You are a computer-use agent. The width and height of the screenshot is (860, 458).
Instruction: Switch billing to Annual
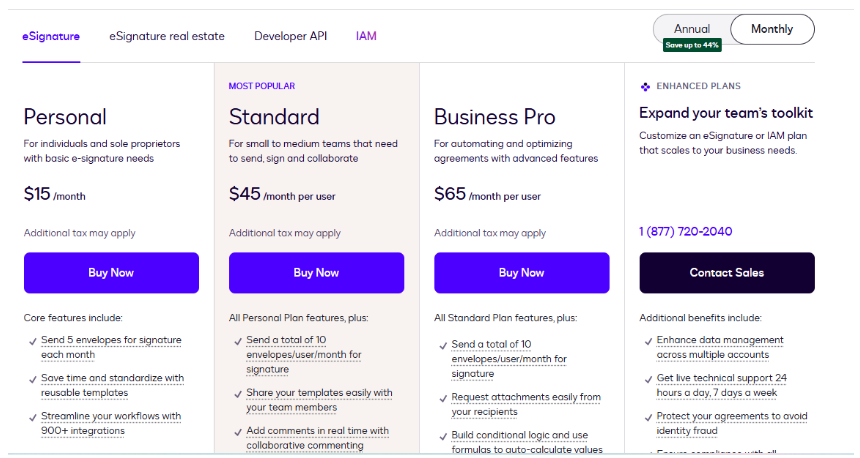click(x=692, y=29)
